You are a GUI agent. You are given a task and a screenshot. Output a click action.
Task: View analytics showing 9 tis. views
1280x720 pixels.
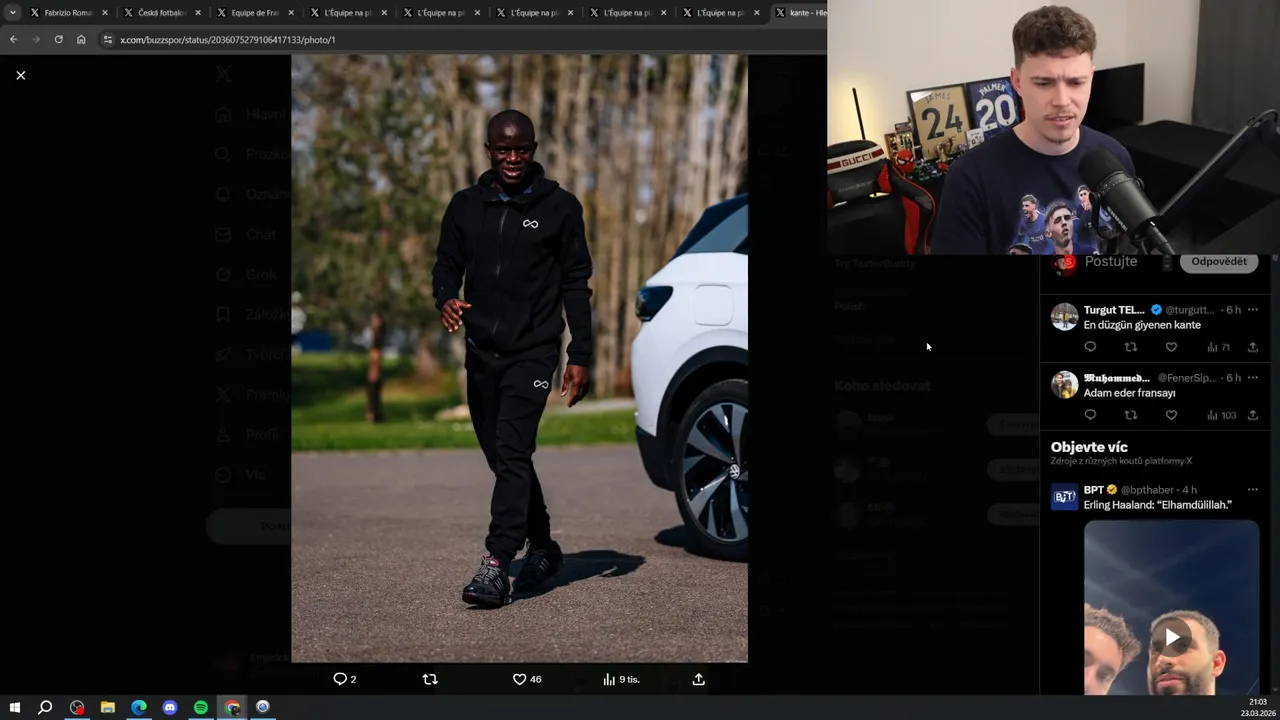[x=621, y=679]
